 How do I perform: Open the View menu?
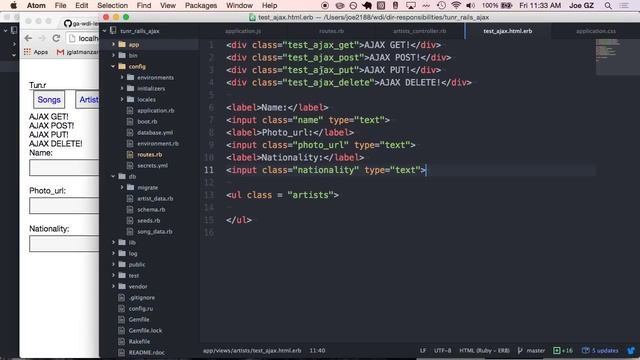168,5
